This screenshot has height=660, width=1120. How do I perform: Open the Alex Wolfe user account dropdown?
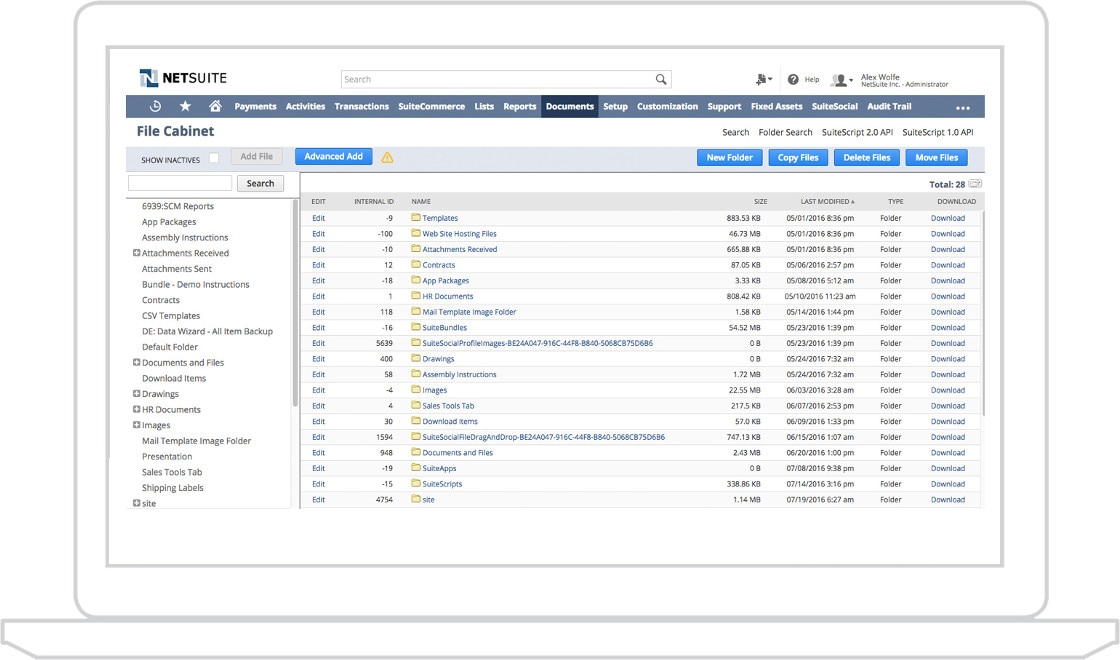pos(843,80)
